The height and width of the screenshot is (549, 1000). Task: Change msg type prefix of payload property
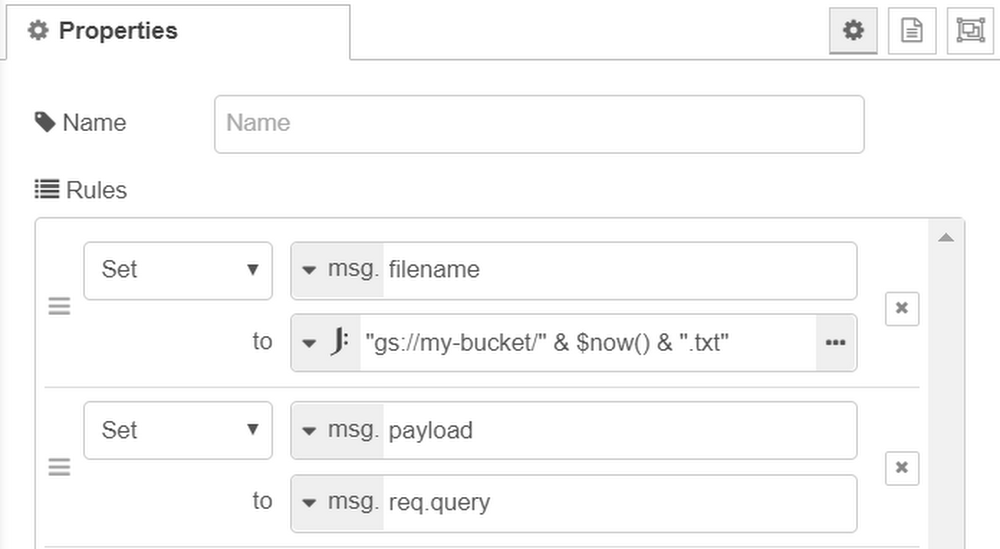pyautogui.click(x=338, y=430)
